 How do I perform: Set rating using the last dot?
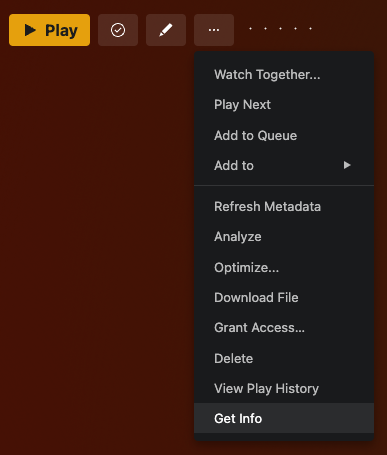point(310,29)
